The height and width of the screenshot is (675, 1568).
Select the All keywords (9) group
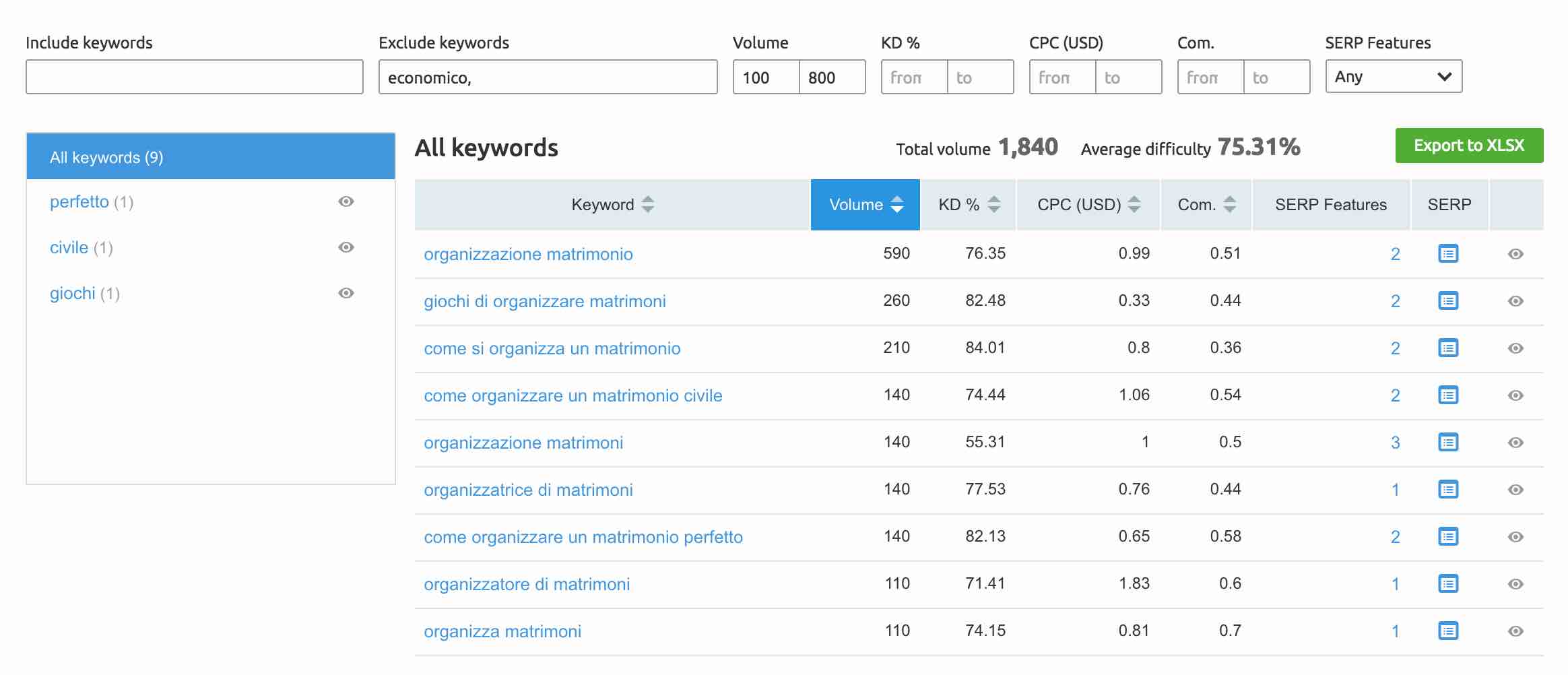point(211,157)
